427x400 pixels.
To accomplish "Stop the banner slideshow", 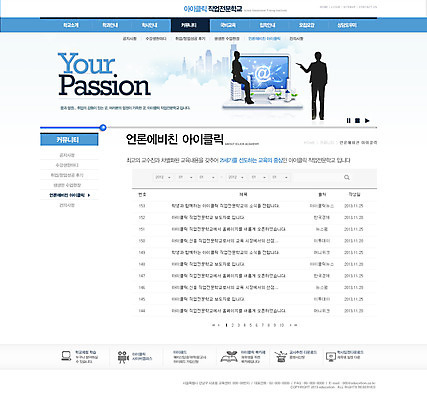I will [357, 121].
